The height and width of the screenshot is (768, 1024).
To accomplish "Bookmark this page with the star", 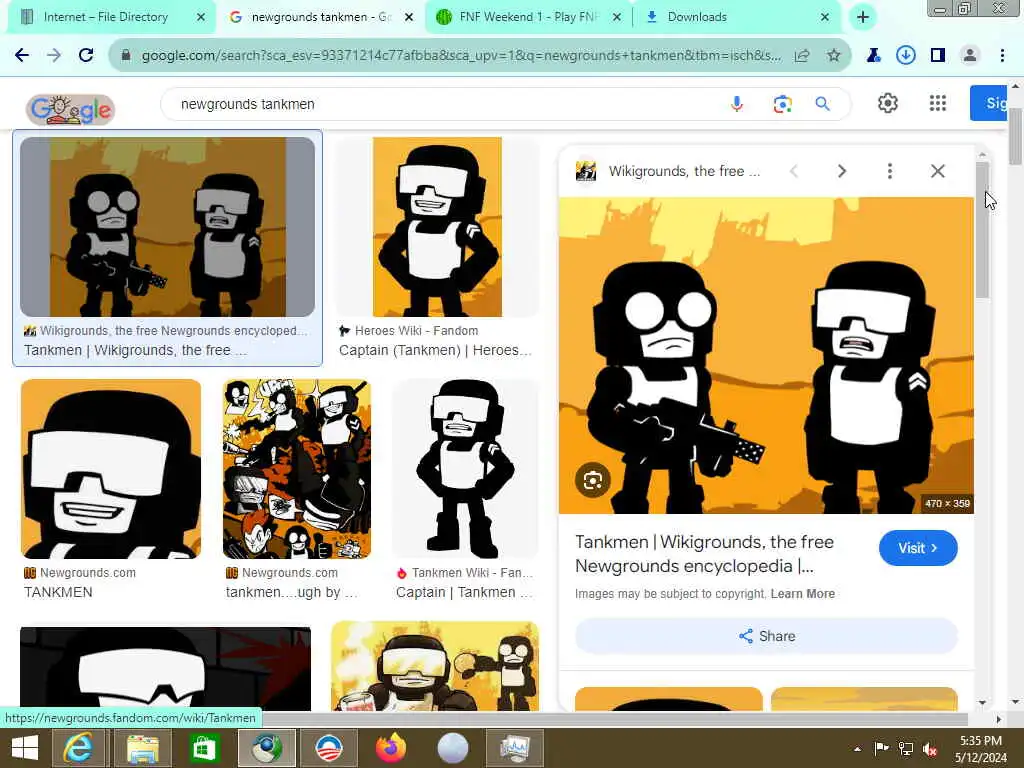I will [x=834, y=56].
